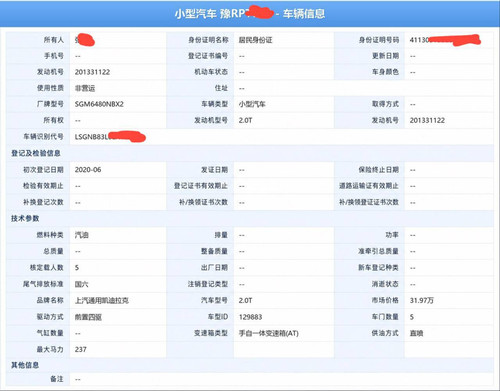Click the 登记证书有效期止 label

201,186
